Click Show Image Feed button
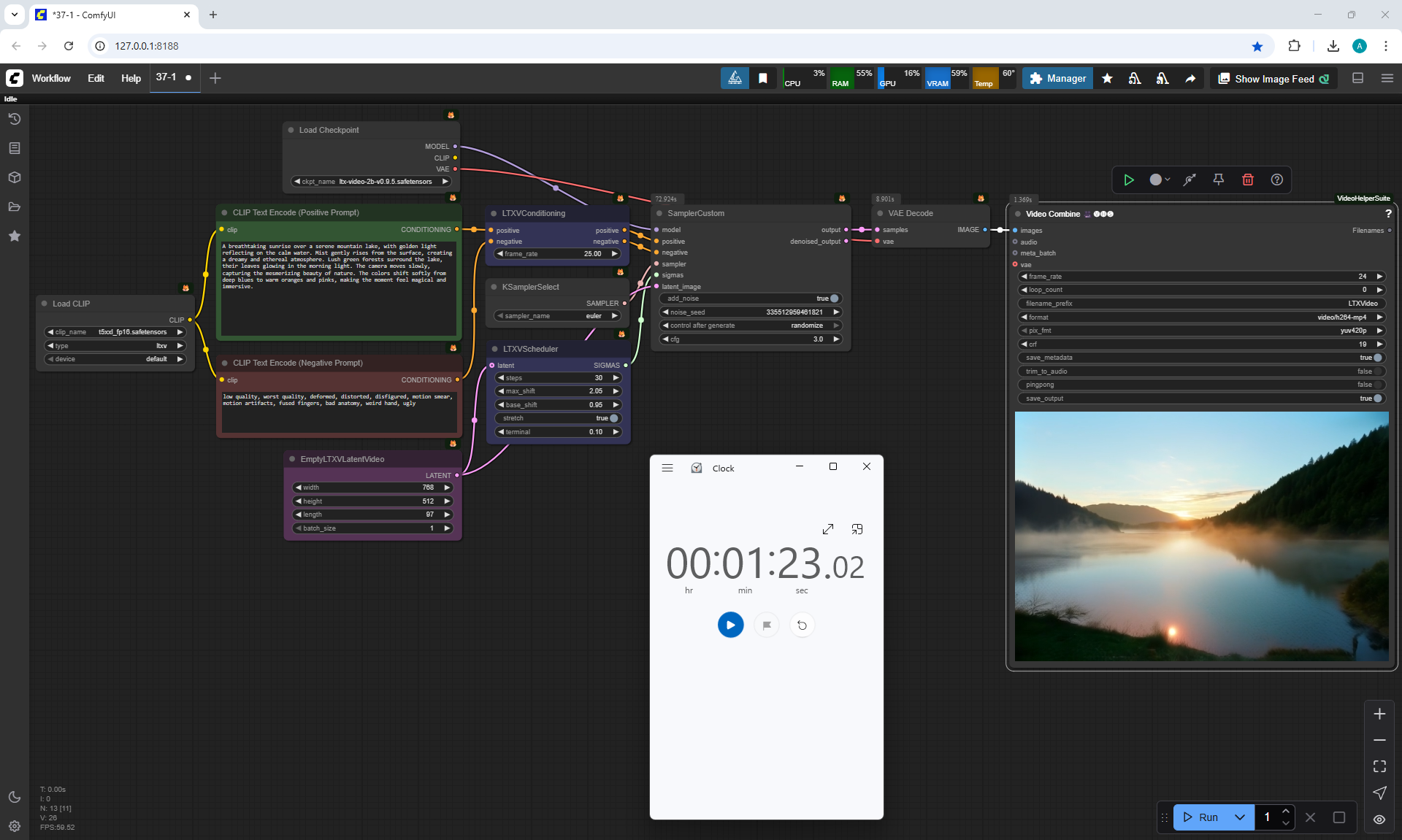1402x840 pixels. click(x=1273, y=79)
